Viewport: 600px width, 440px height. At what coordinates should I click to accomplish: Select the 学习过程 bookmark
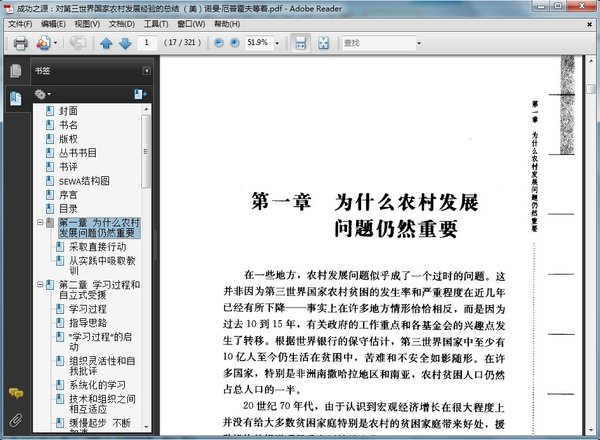click(x=88, y=309)
